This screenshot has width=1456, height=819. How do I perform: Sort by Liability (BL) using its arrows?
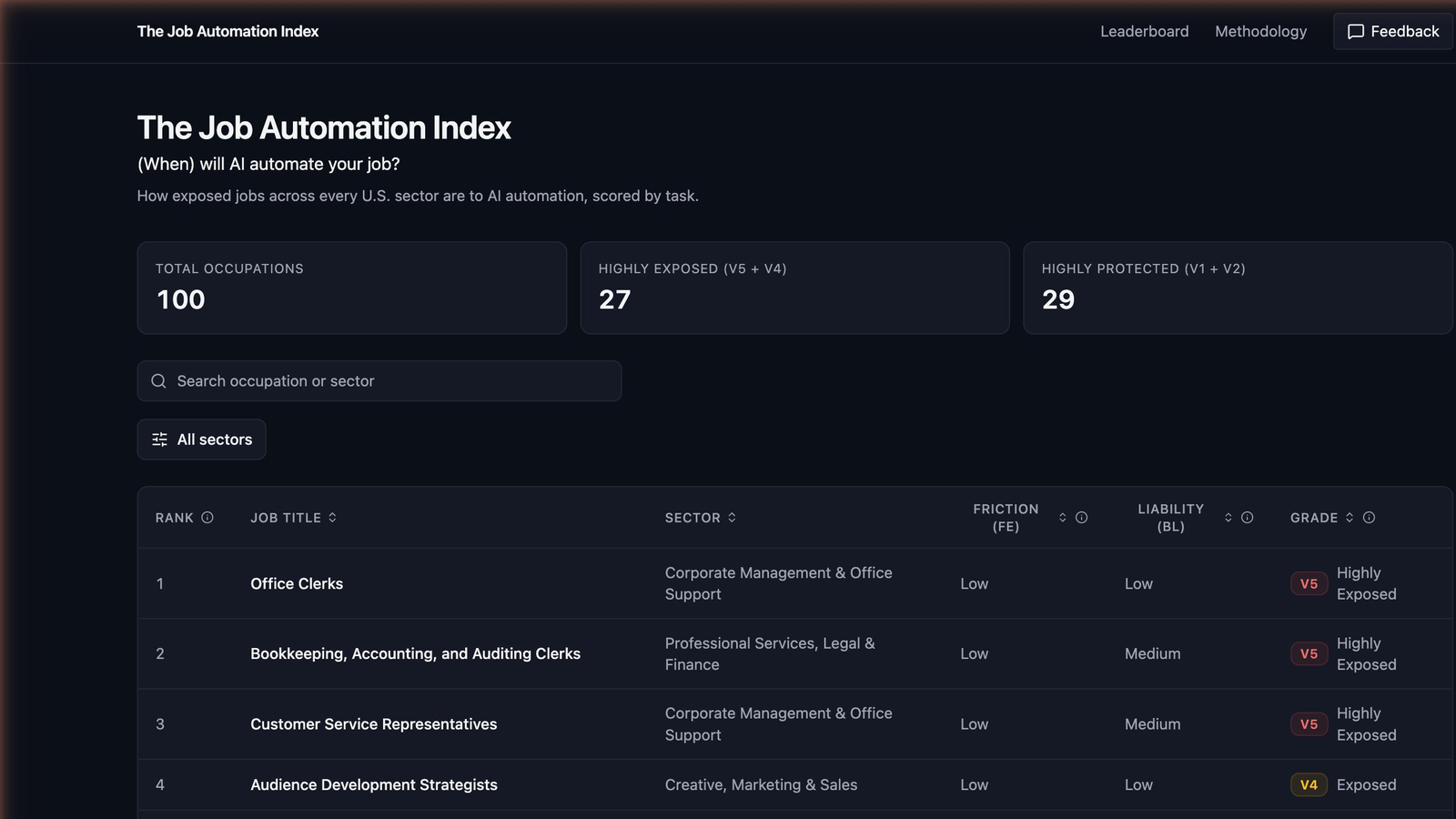tap(1228, 517)
